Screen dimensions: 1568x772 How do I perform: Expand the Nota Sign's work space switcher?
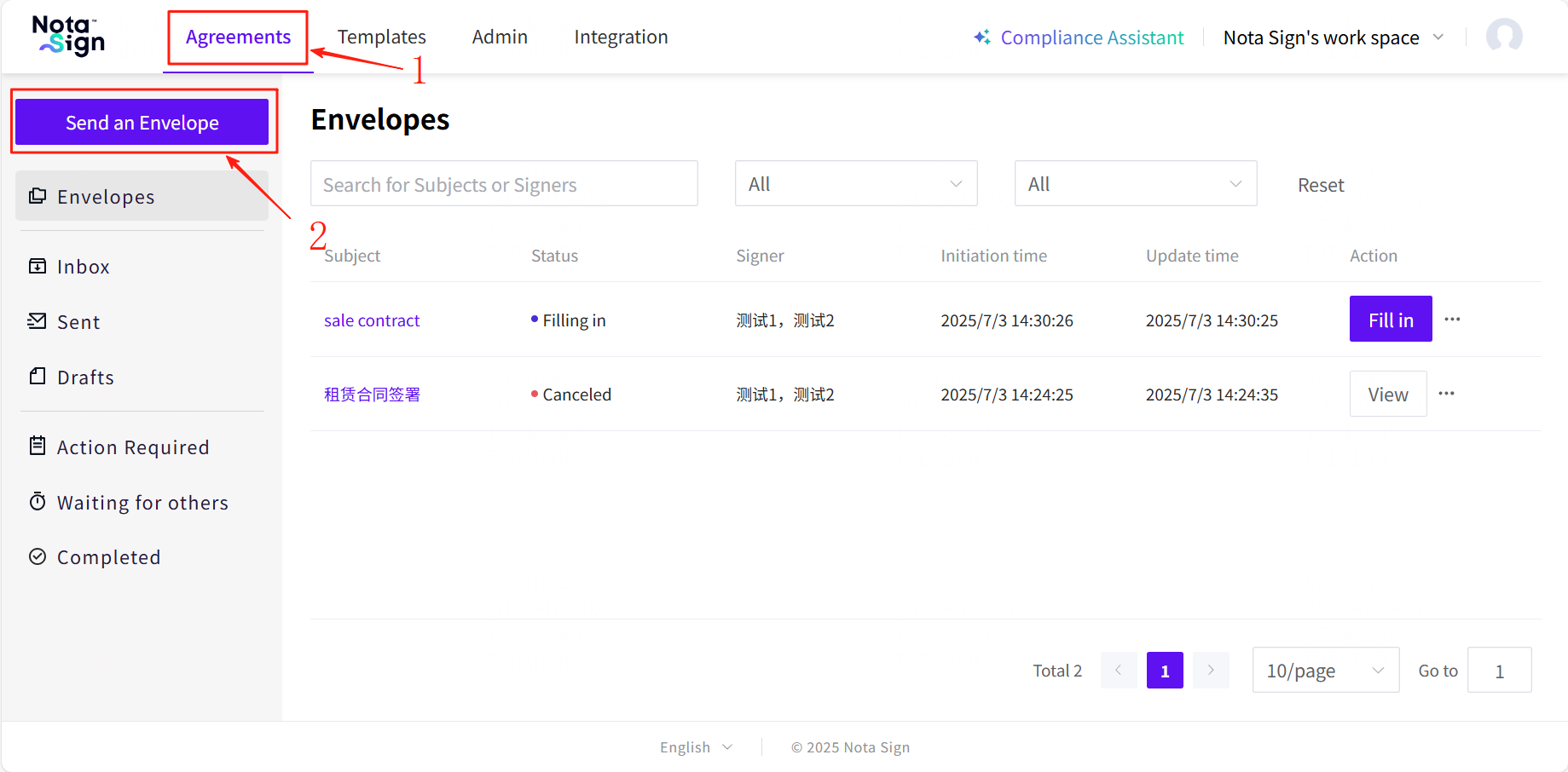point(1334,37)
